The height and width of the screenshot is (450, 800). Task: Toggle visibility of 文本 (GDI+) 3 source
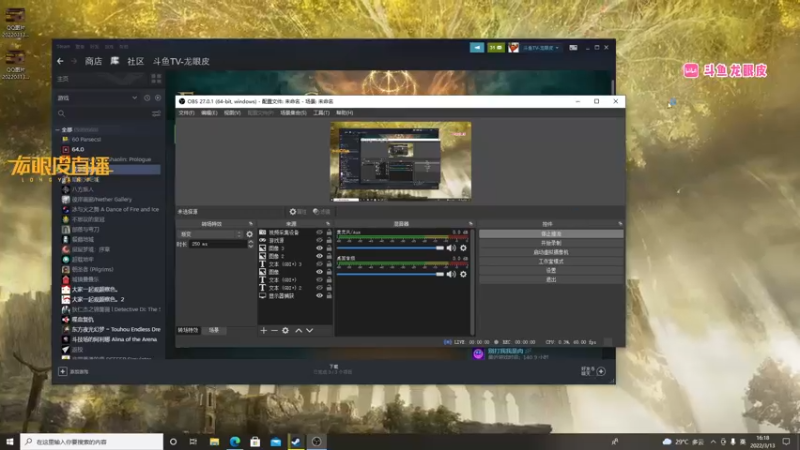pos(319,264)
